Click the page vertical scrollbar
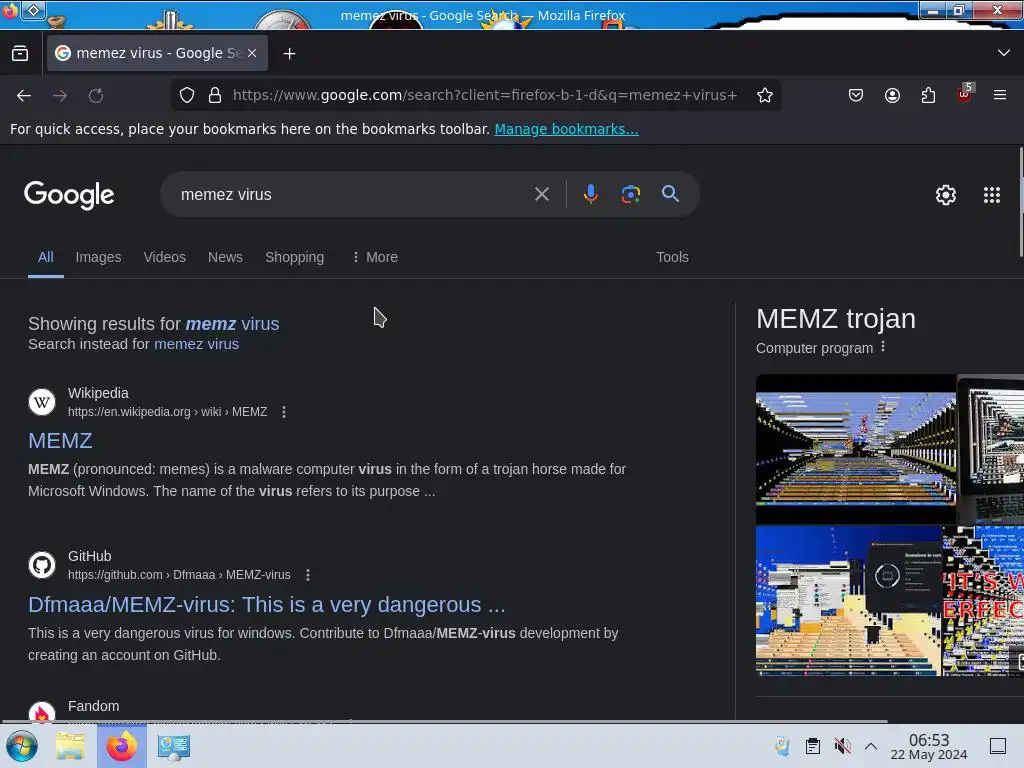The height and width of the screenshot is (768, 1024). [1021, 202]
